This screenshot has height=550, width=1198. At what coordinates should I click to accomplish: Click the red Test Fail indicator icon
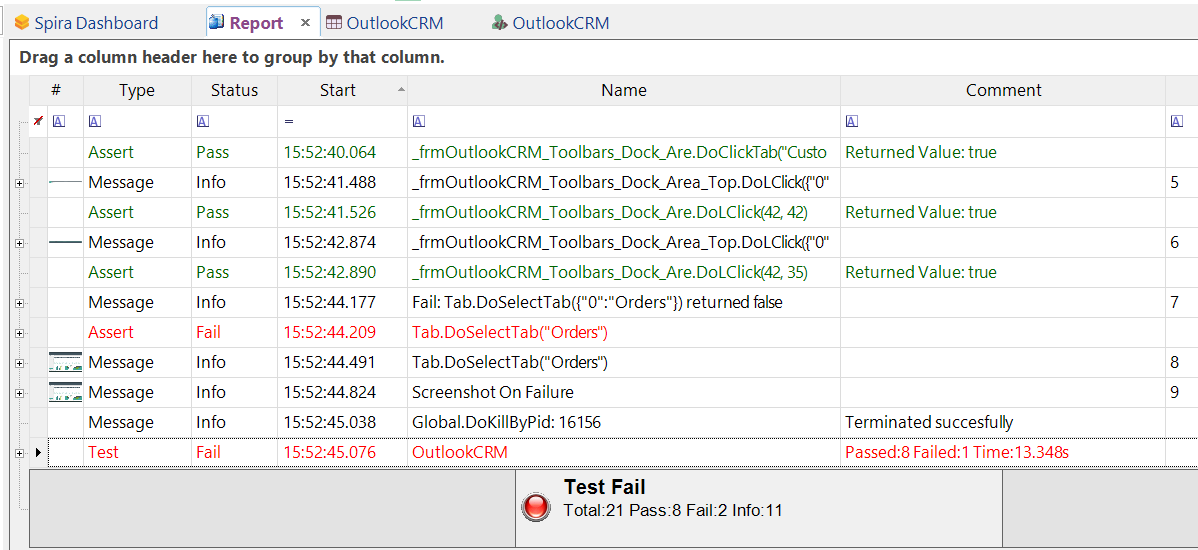(536, 507)
